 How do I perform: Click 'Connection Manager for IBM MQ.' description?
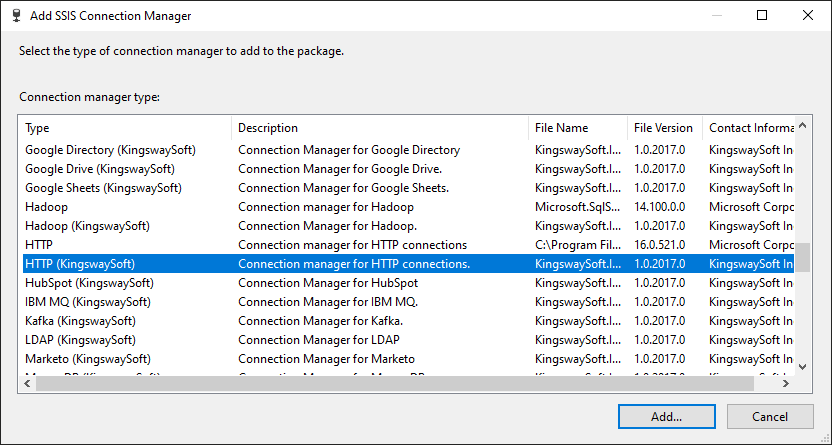328,302
